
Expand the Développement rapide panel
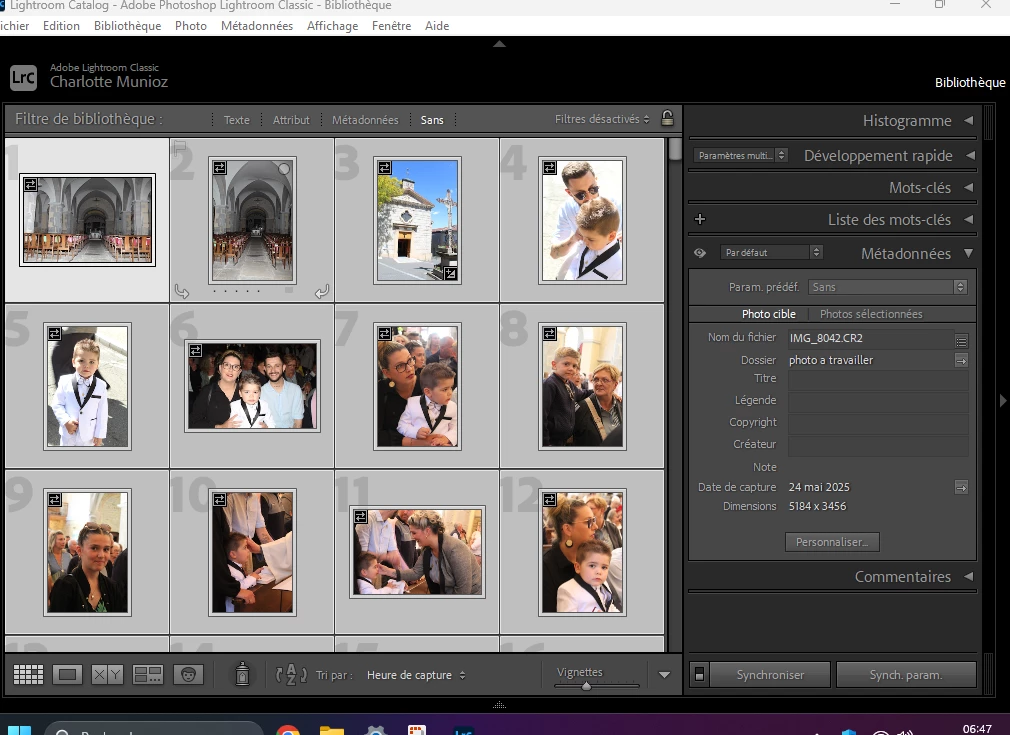tap(969, 155)
